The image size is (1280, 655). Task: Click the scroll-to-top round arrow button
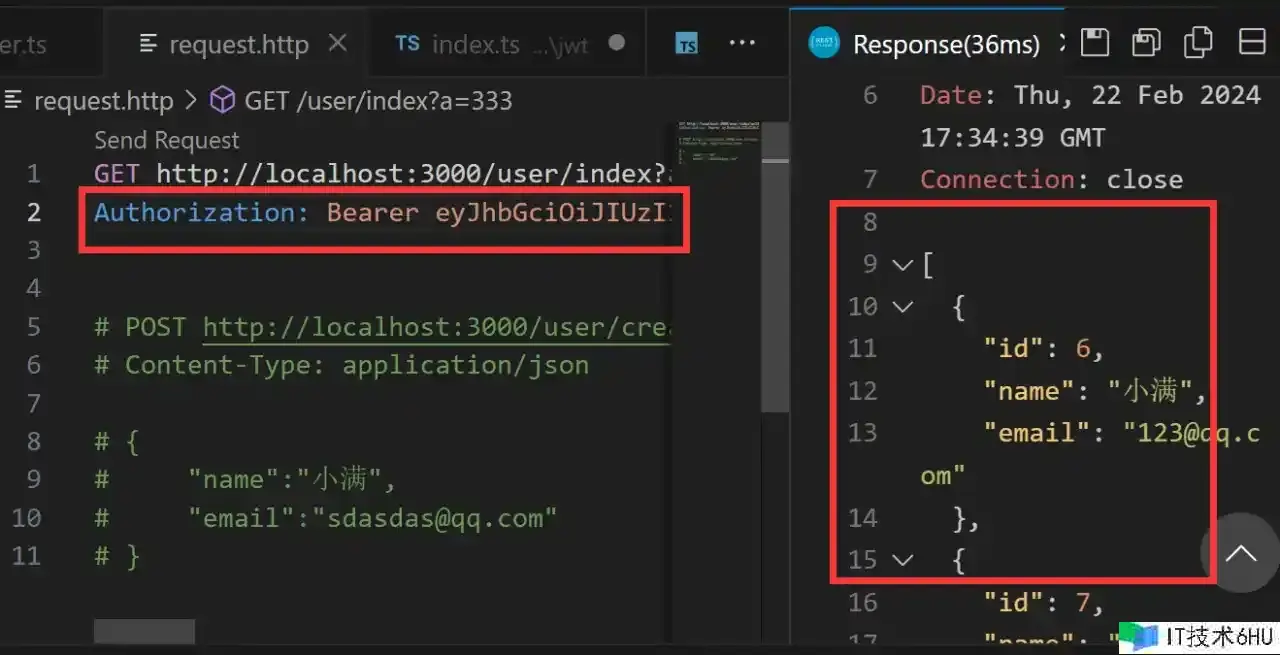click(1240, 553)
